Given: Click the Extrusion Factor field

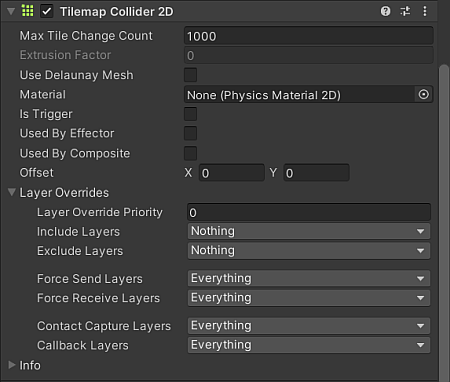Looking at the screenshot, I should coord(309,55).
